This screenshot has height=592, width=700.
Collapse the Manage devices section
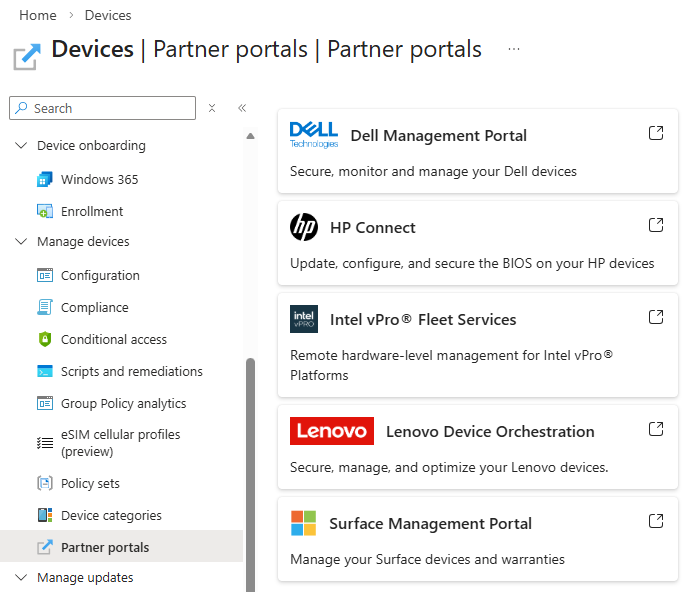point(21,242)
